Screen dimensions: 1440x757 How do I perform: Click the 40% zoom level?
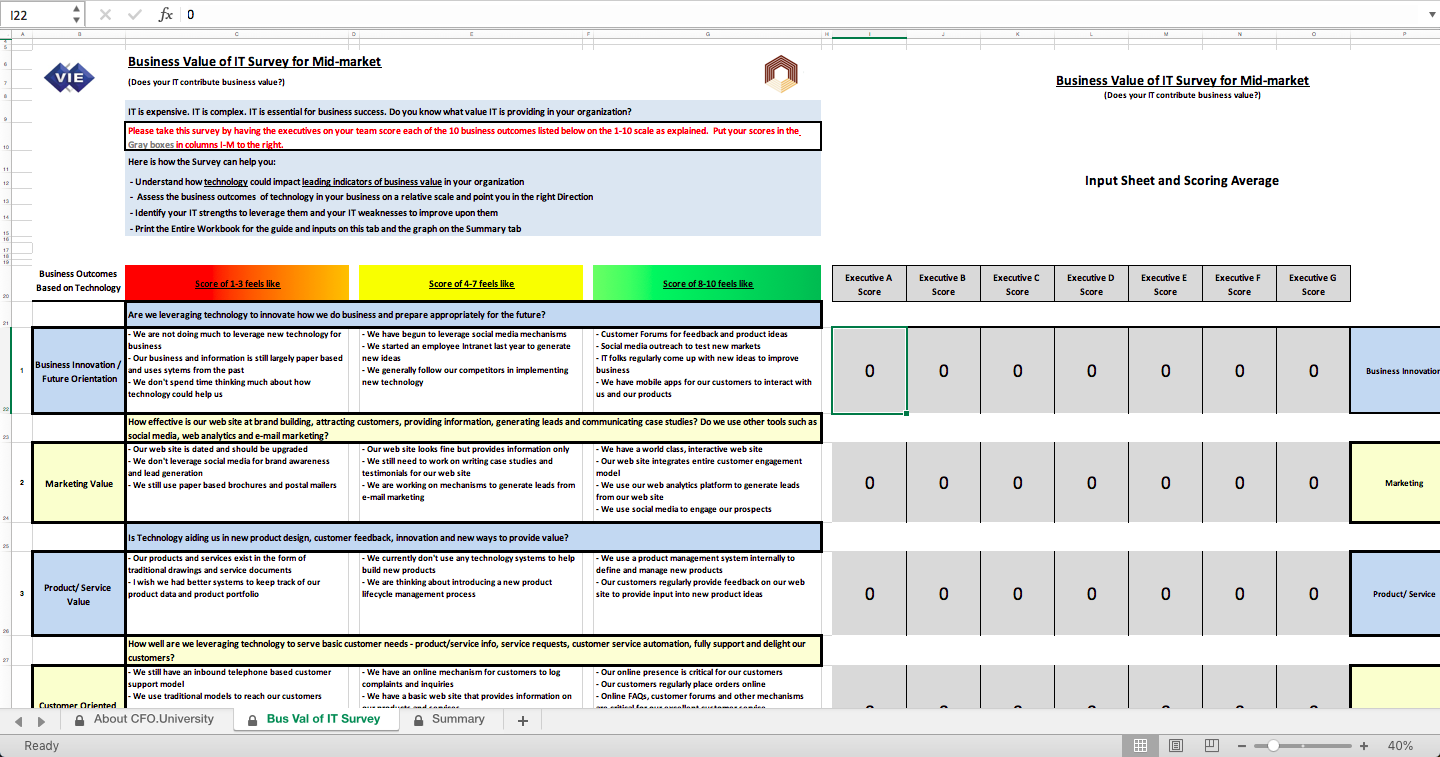click(x=1400, y=746)
